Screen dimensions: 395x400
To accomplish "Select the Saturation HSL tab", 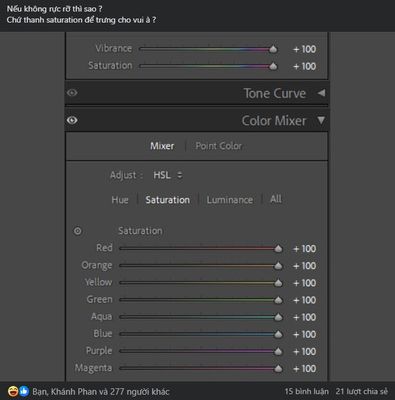I will (x=168, y=200).
